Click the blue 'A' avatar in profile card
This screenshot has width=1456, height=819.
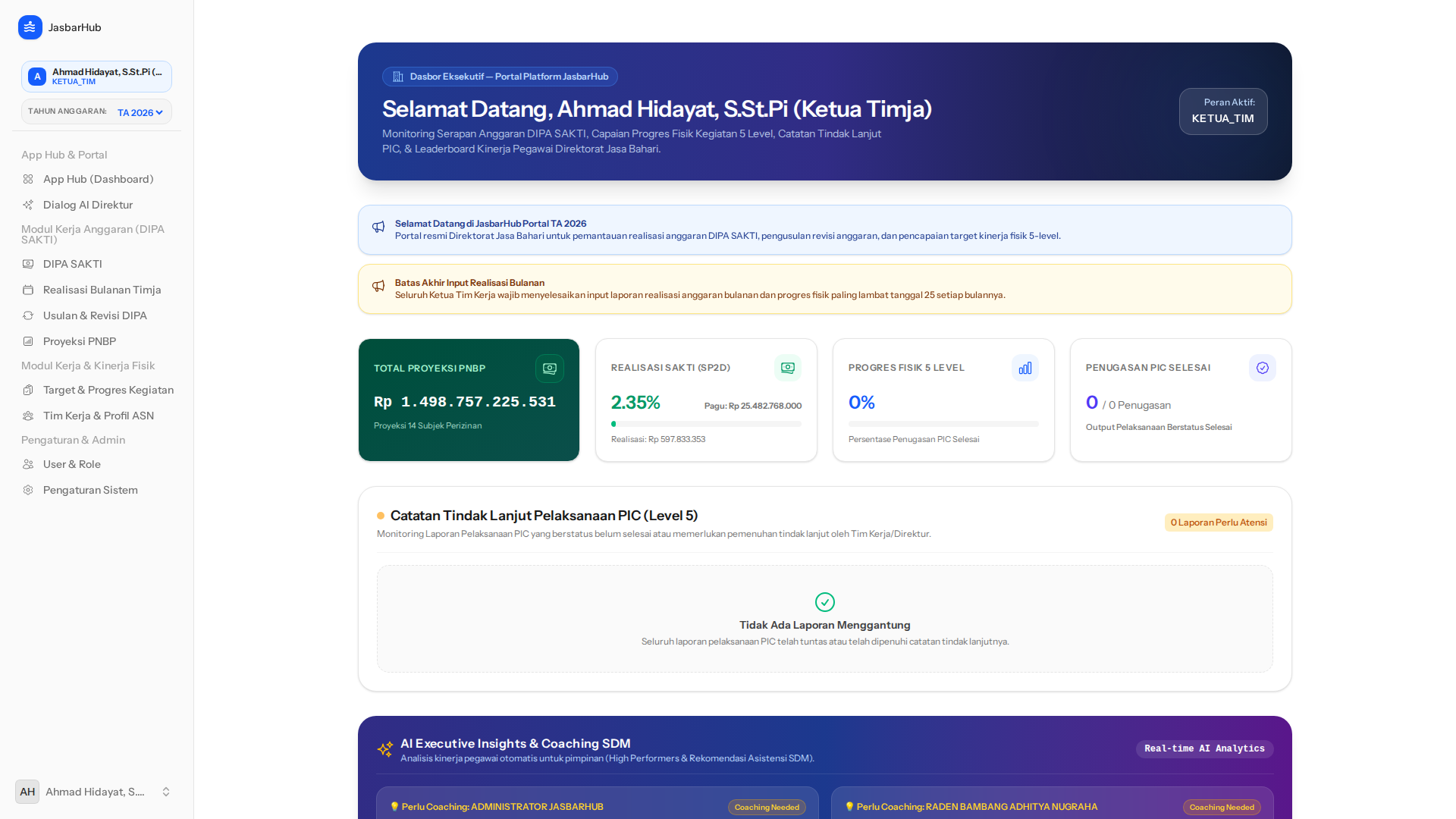[37, 77]
